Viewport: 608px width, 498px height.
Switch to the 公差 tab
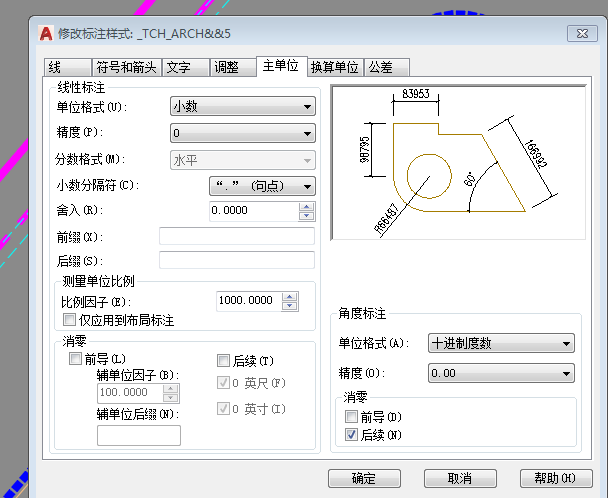coord(387,67)
